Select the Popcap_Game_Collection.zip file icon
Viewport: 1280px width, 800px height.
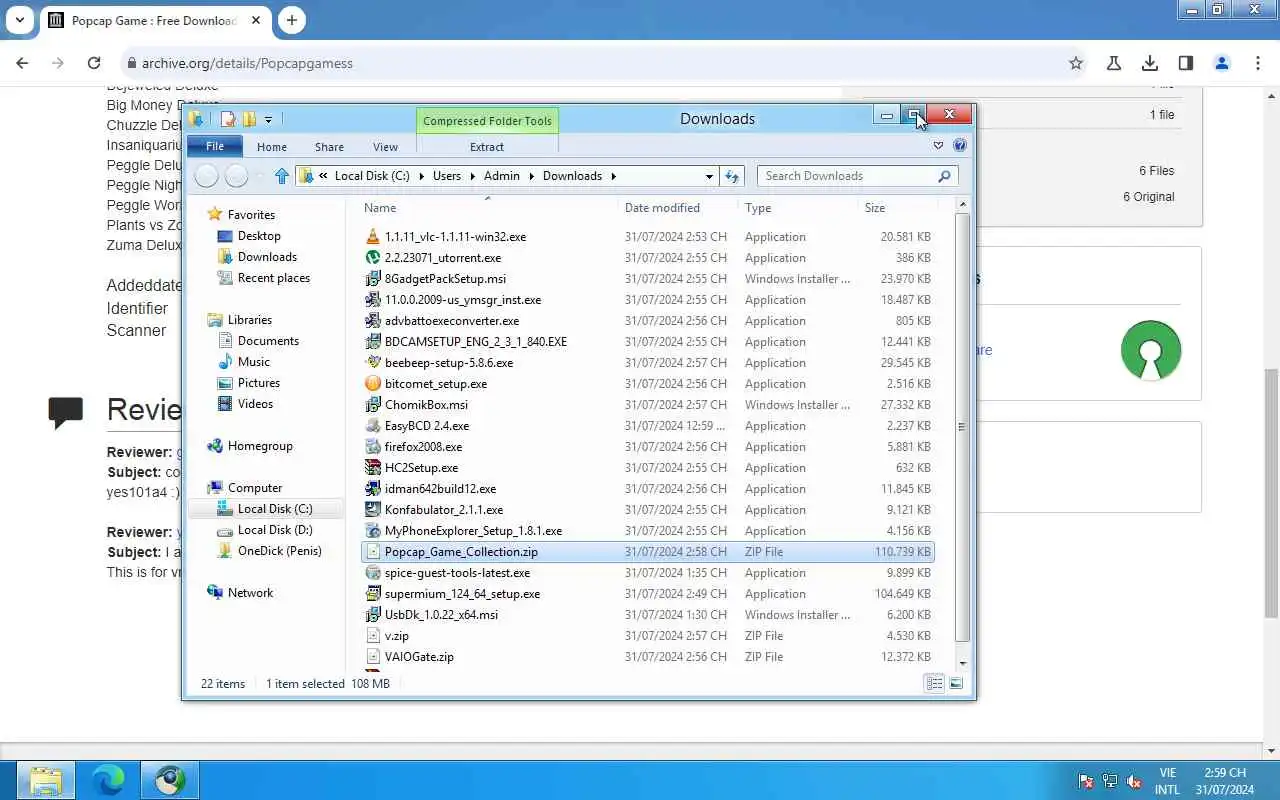point(373,552)
